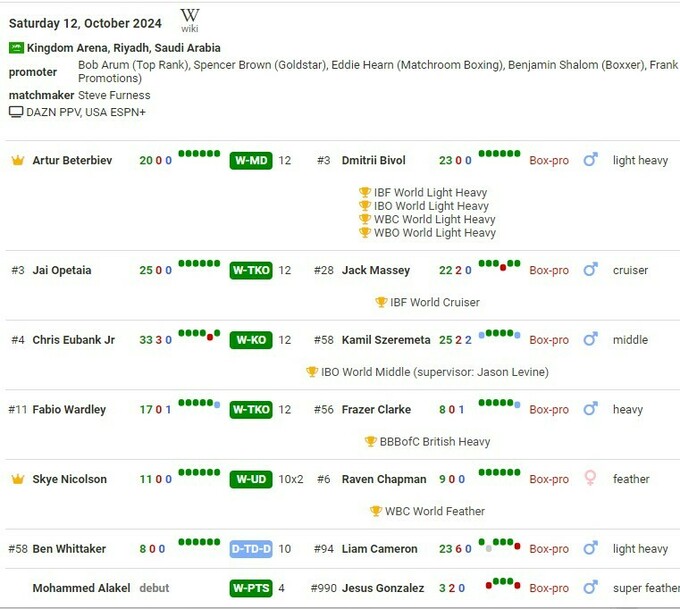Click Box-pro link in Frazer Clarke row
This screenshot has height=609, width=680.
pyautogui.click(x=549, y=409)
